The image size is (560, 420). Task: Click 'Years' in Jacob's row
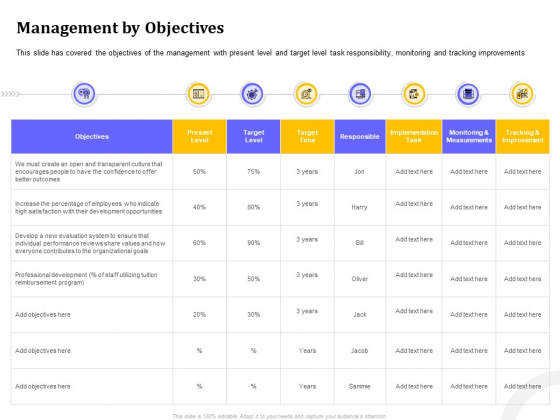pyautogui.click(x=308, y=351)
